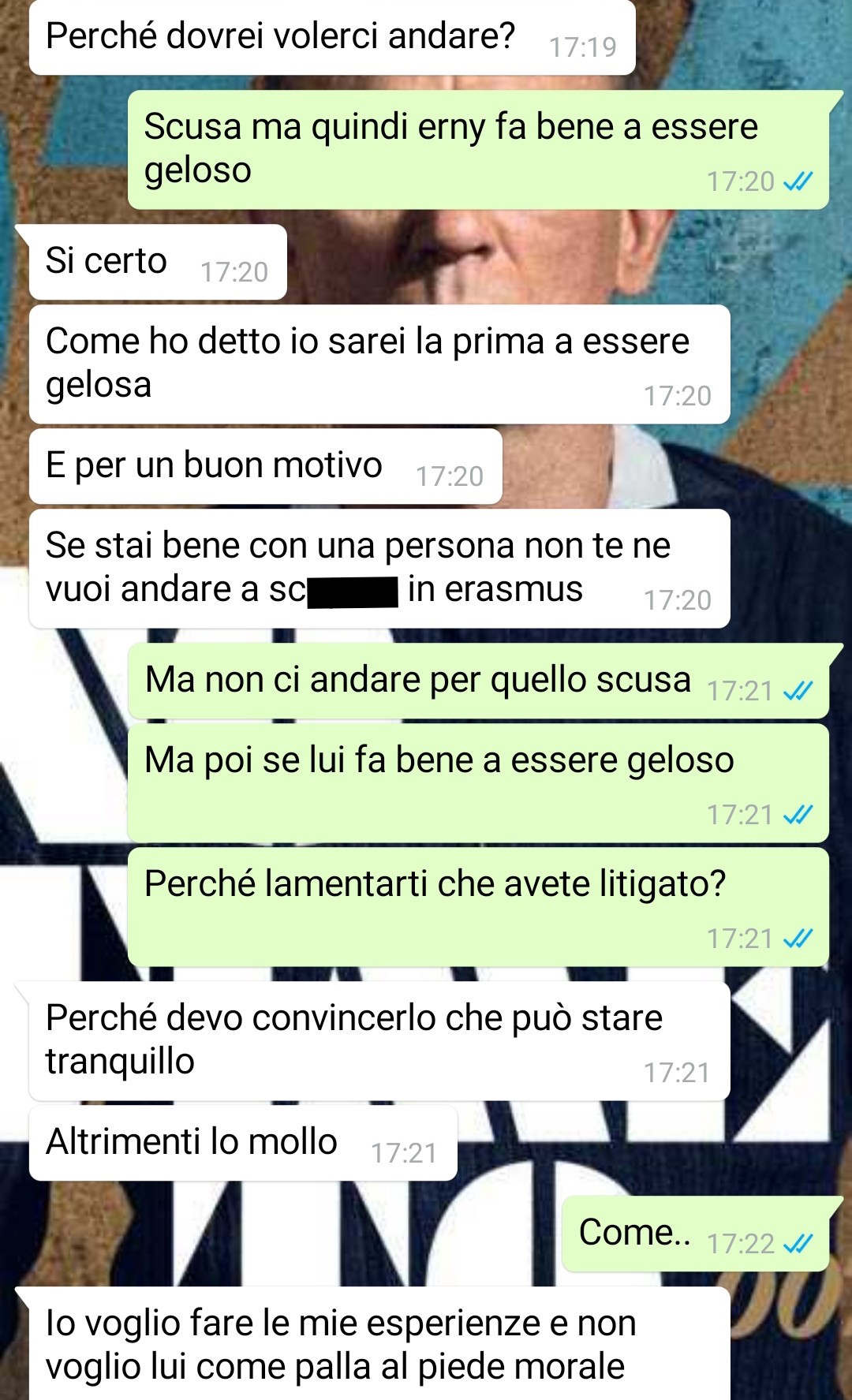Select the 'Si certo' message bubble

(x=158, y=262)
